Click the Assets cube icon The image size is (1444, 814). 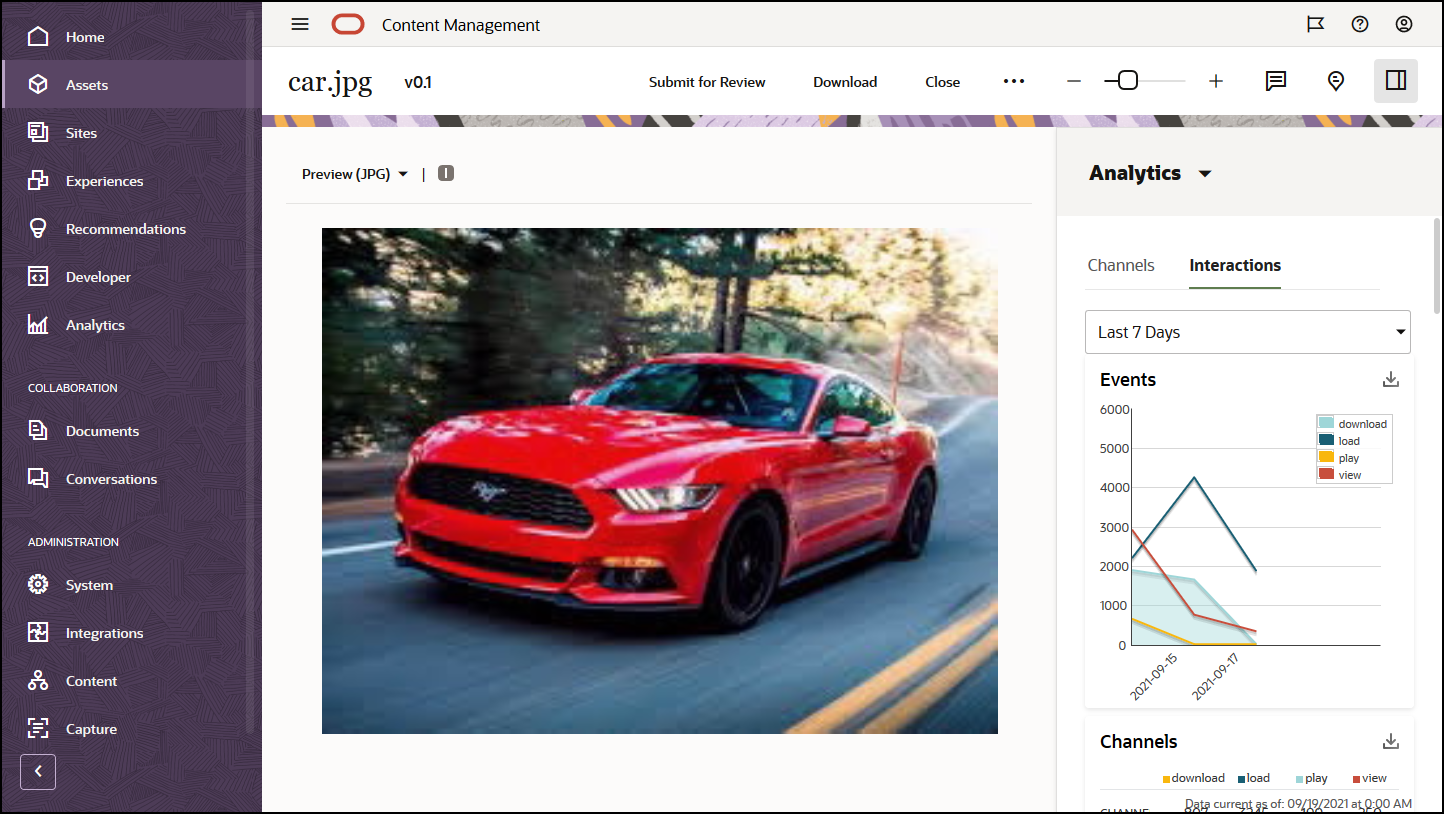point(38,85)
